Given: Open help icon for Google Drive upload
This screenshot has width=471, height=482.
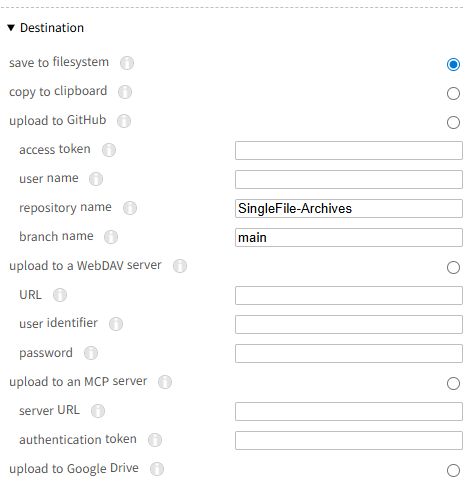Looking at the screenshot, I should (157, 469).
